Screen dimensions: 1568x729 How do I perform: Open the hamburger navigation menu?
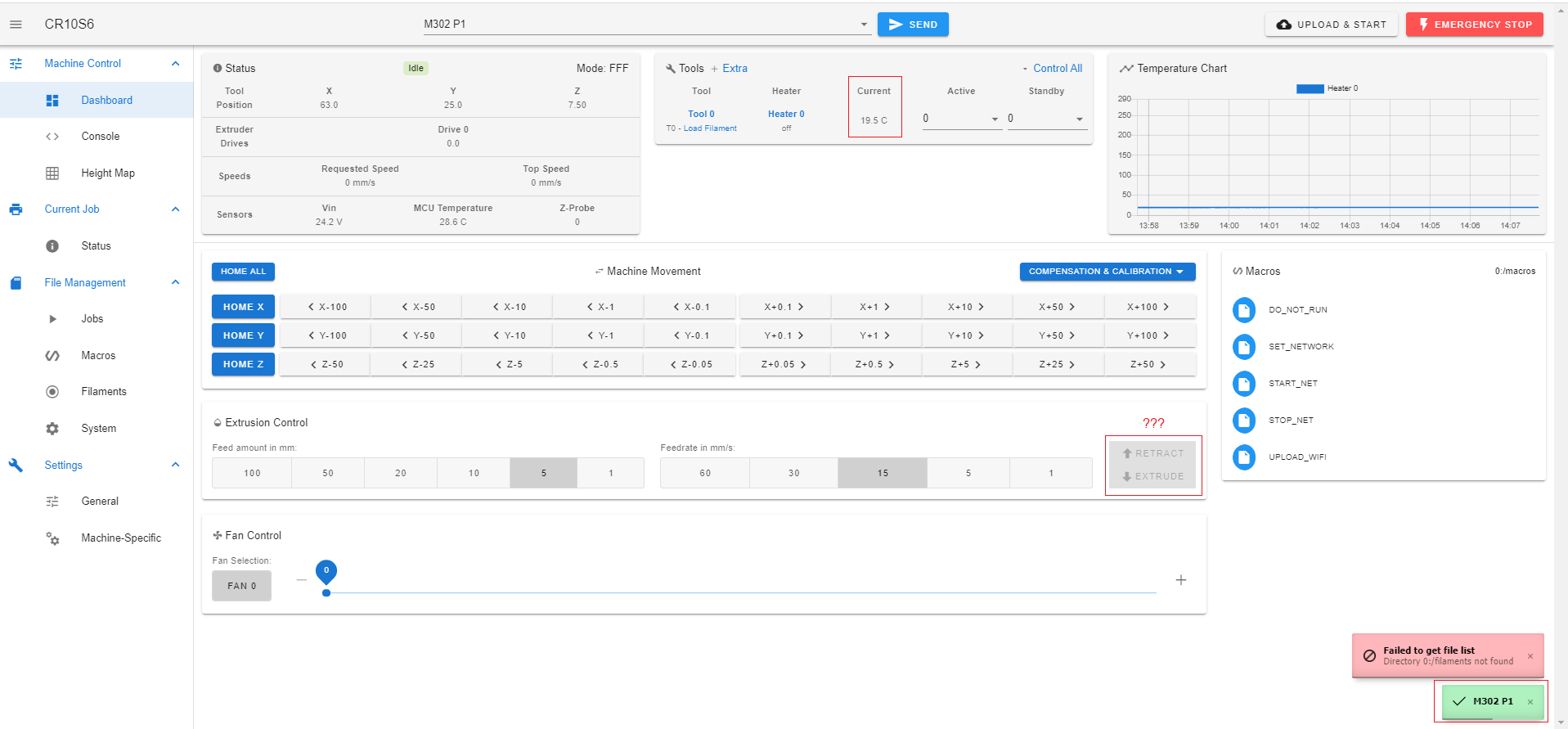16,25
